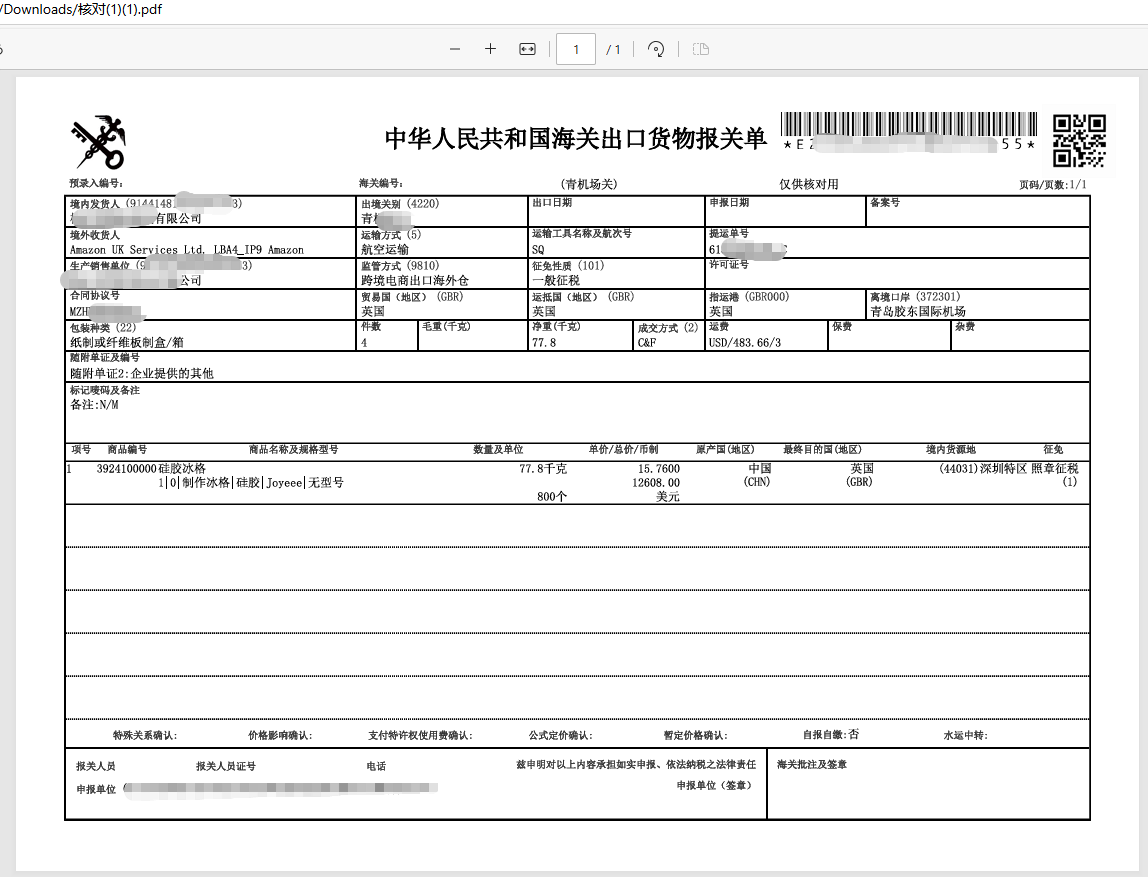Click the scissors logo at the document top-left

tap(99, 140)
